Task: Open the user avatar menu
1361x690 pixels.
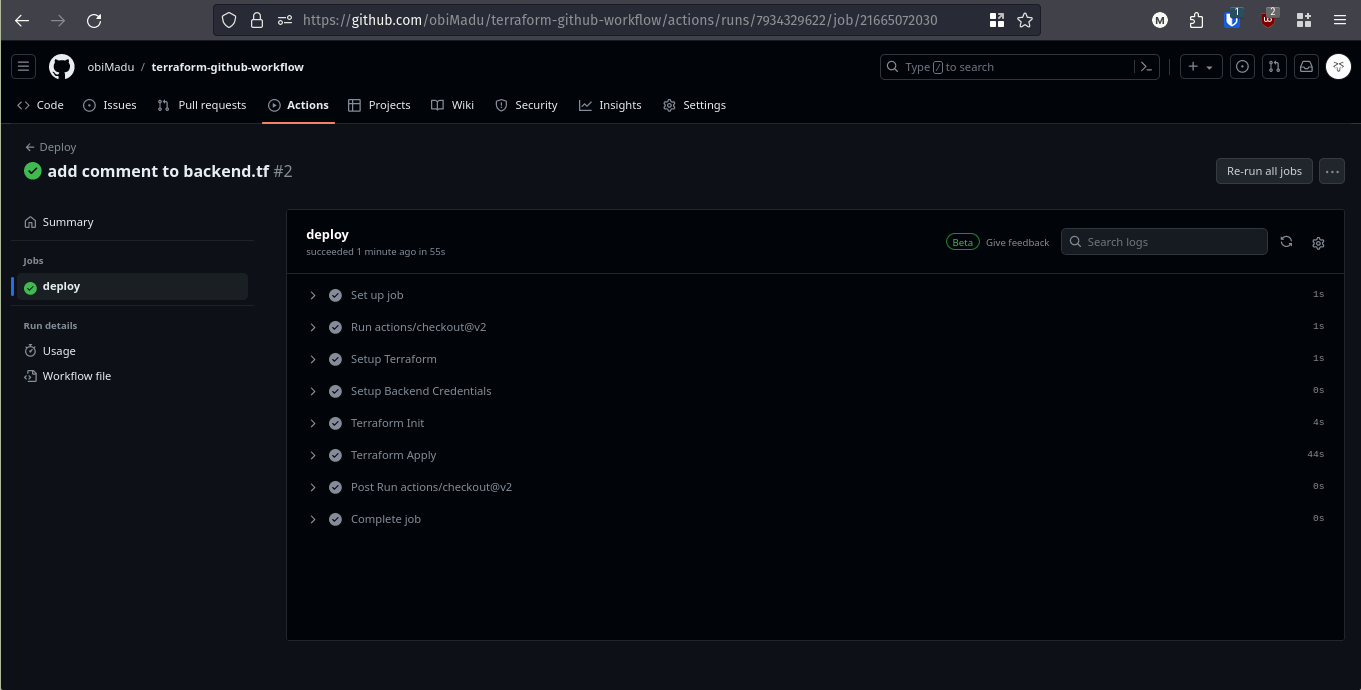Action: click(x=1338, y=67)
